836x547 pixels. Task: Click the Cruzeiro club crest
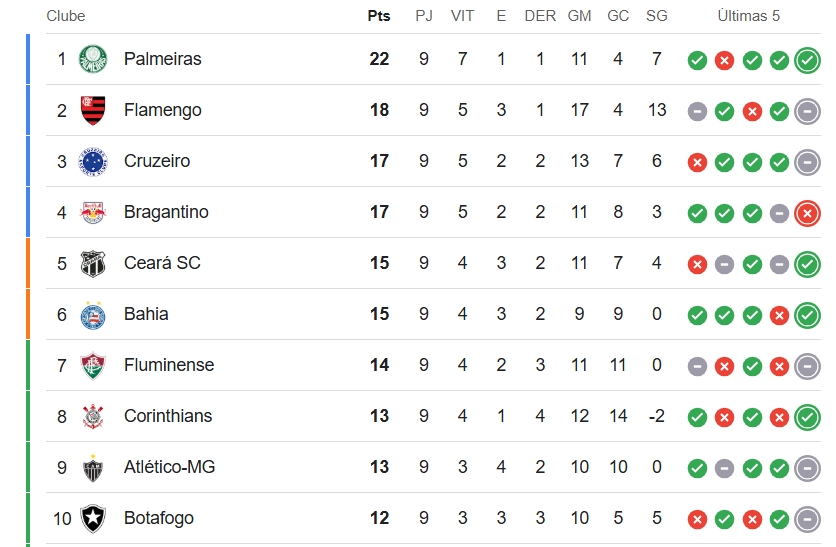tap(93, 161)
